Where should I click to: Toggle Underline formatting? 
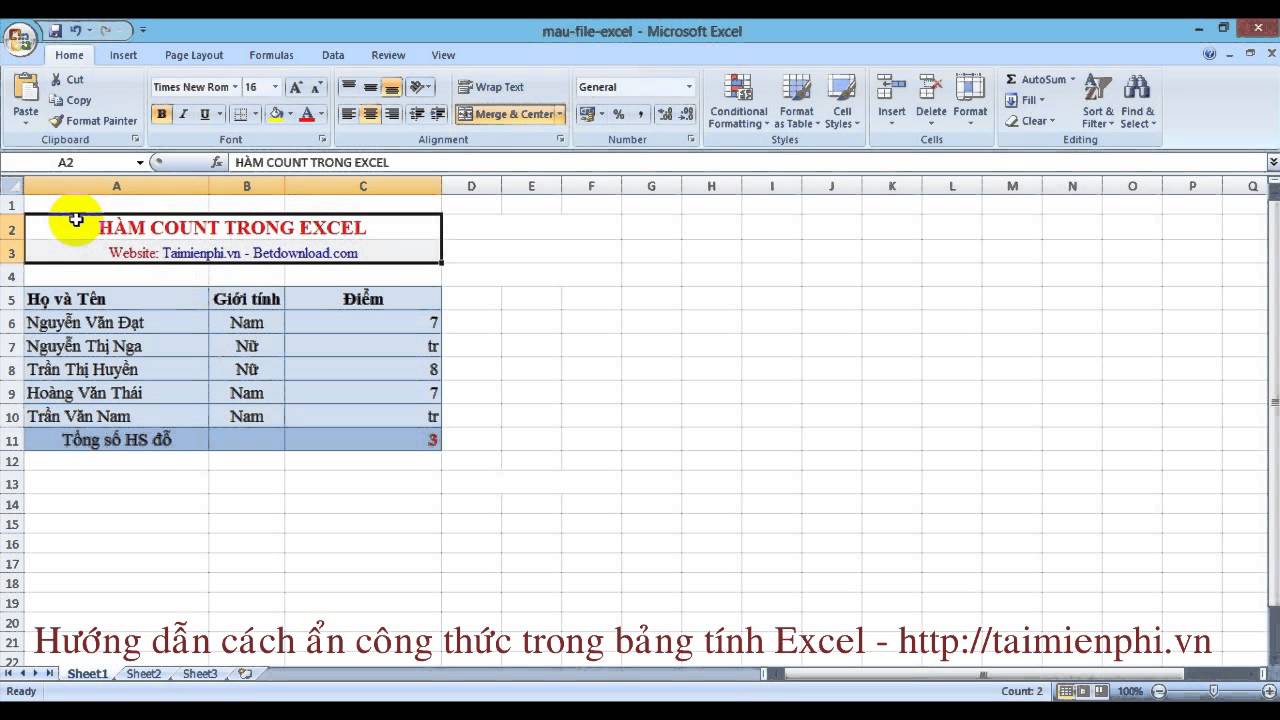pyautogui.click(x=204, y=114)
